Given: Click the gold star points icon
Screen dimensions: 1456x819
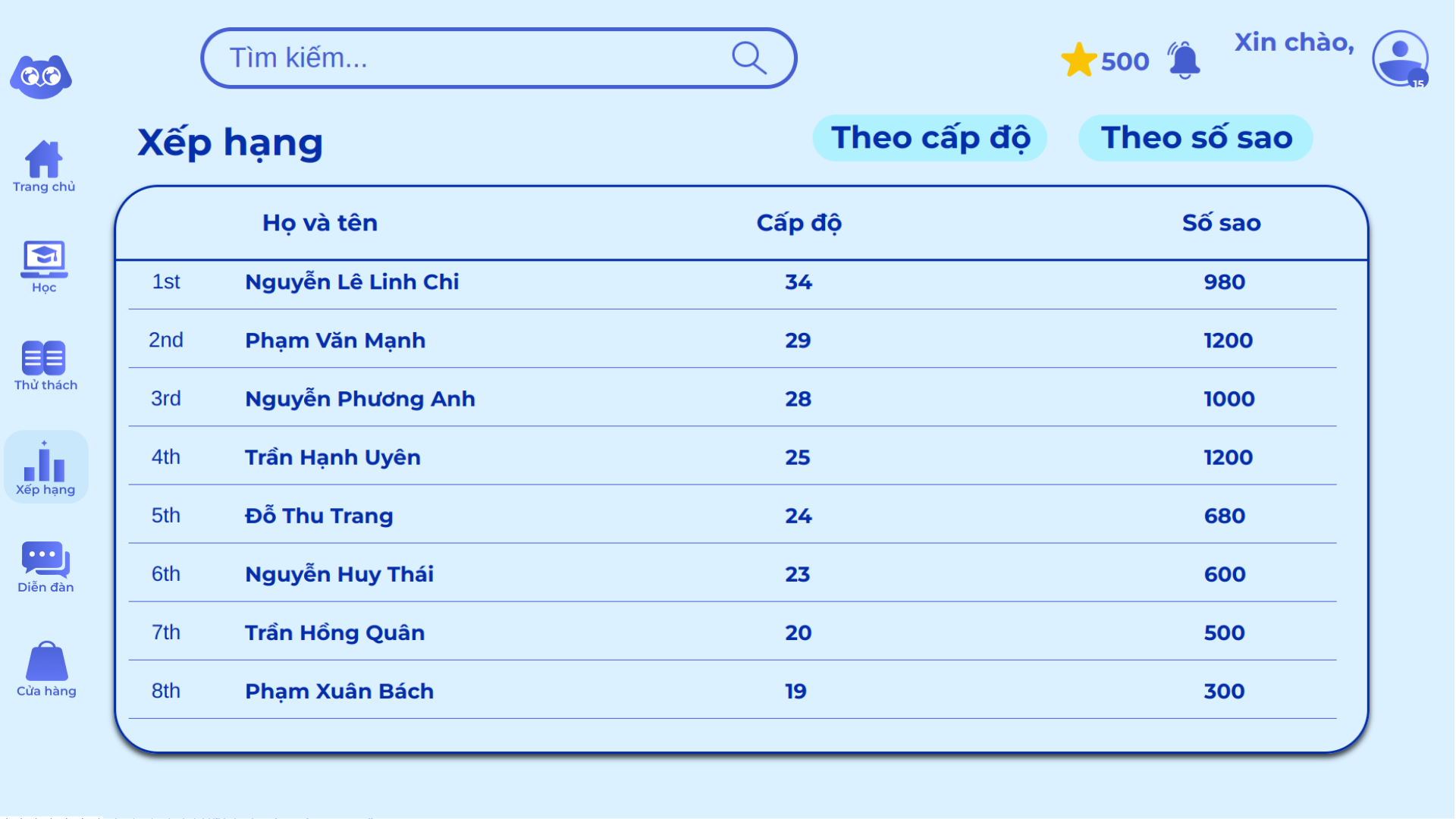Looking at the screenshot, I should (x=1078, y=60).
